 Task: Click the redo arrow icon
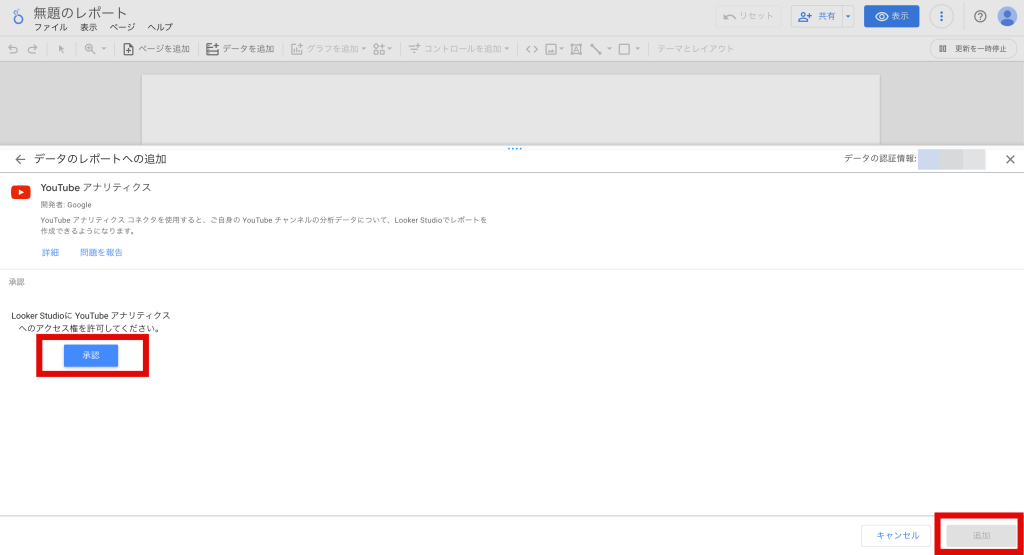click(32, 49)
